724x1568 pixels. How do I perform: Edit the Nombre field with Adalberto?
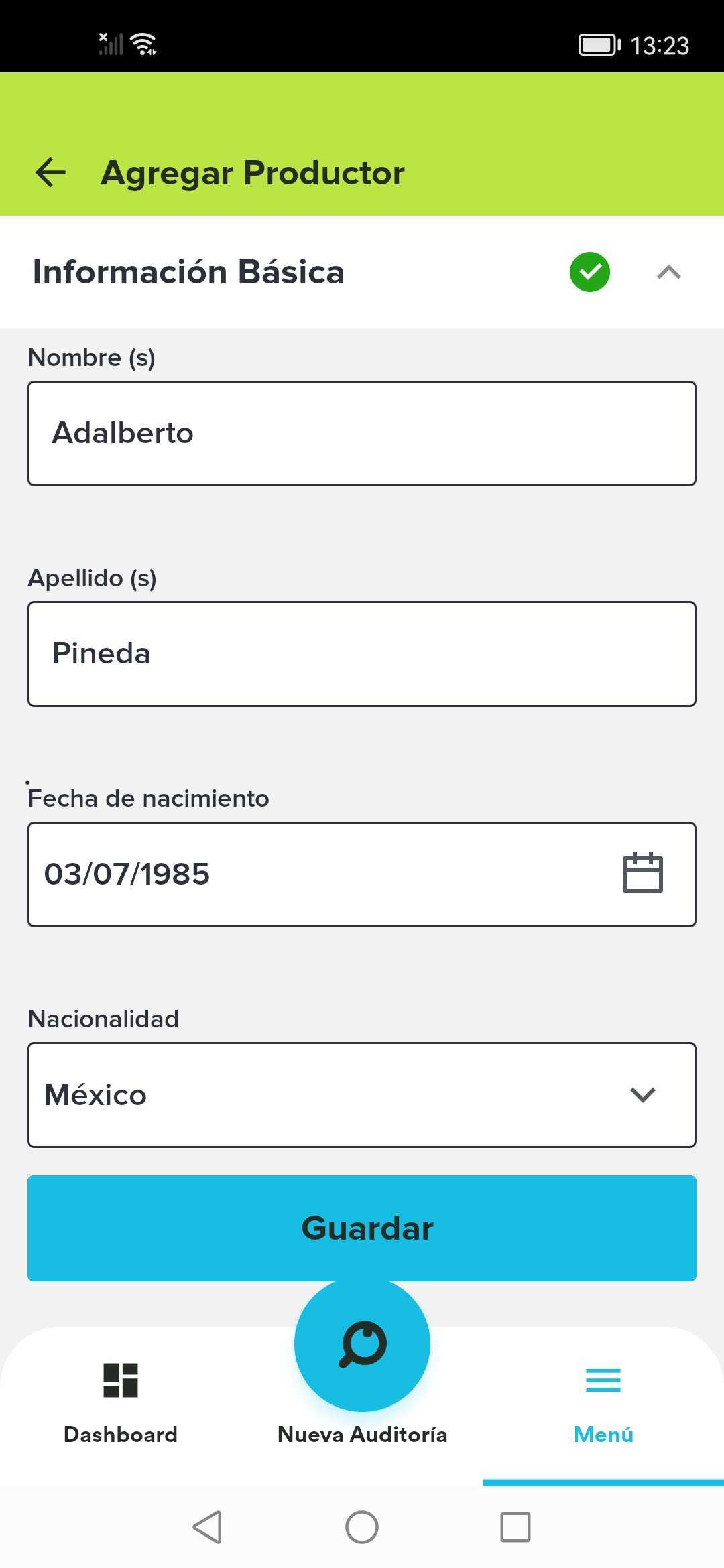coord(362,434)
